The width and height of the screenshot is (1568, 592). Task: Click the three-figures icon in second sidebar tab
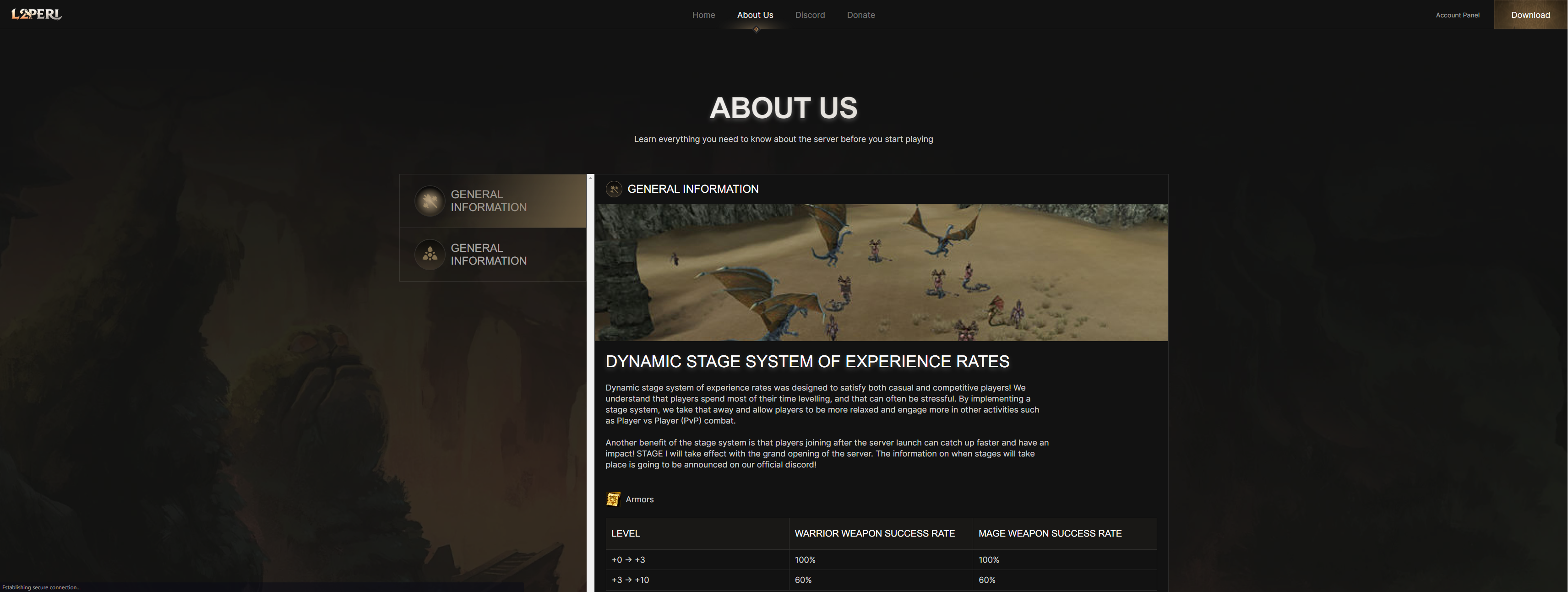tap(430, 254)
